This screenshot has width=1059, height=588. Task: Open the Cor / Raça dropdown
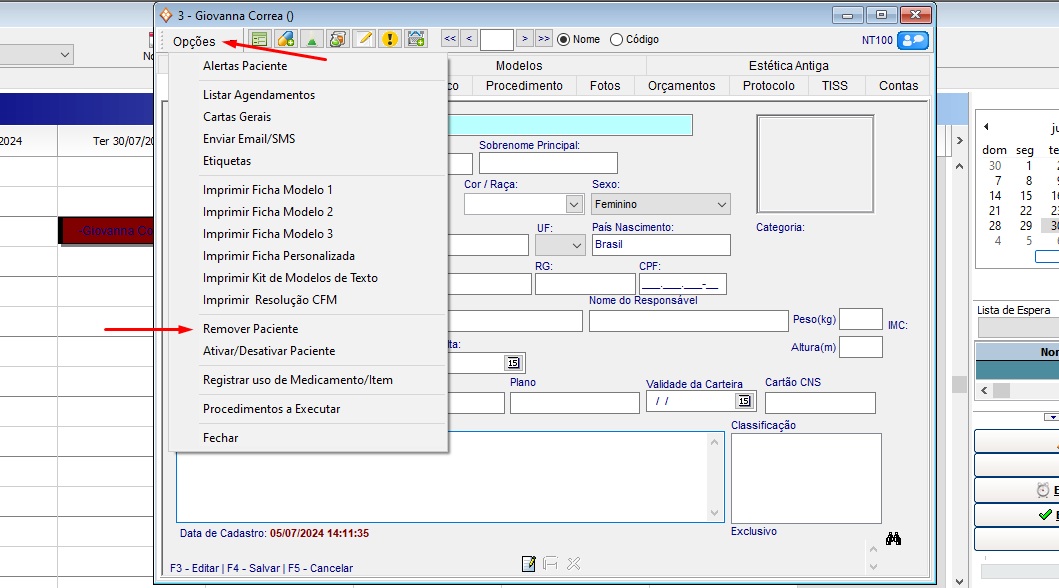574,204
